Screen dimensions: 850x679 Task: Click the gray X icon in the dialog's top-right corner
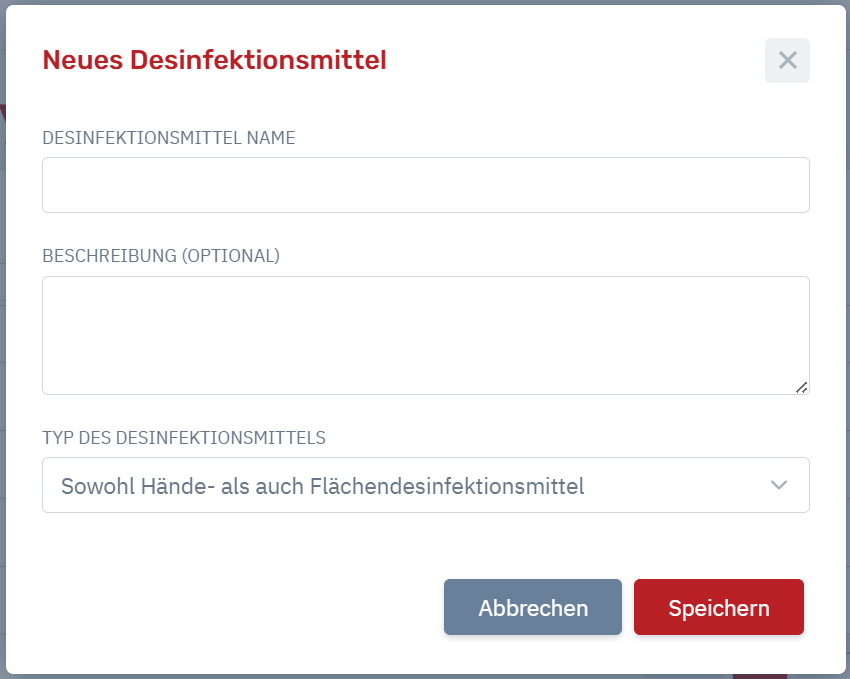coord(787,60)
